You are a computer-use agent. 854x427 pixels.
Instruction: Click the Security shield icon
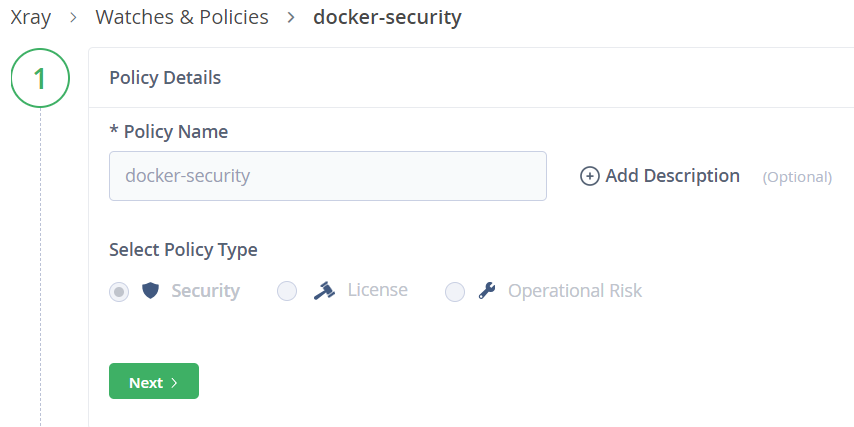click(x=150, y=291)
